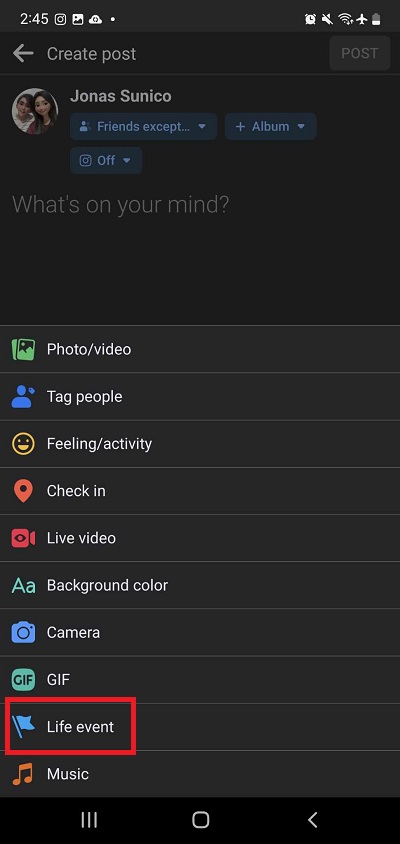This screenshot has width=400, height=844.
Task: Tap the Instagram notification icon in status bar
Action: (61, 19)
